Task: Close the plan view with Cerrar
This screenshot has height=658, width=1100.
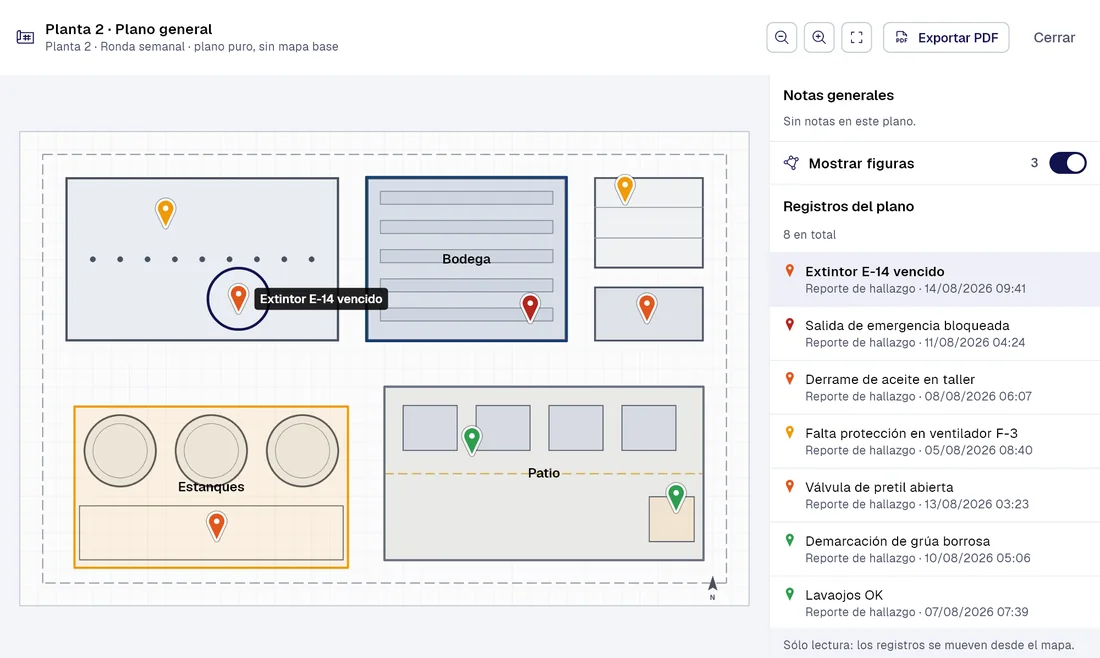Action: coord(1054,37)
